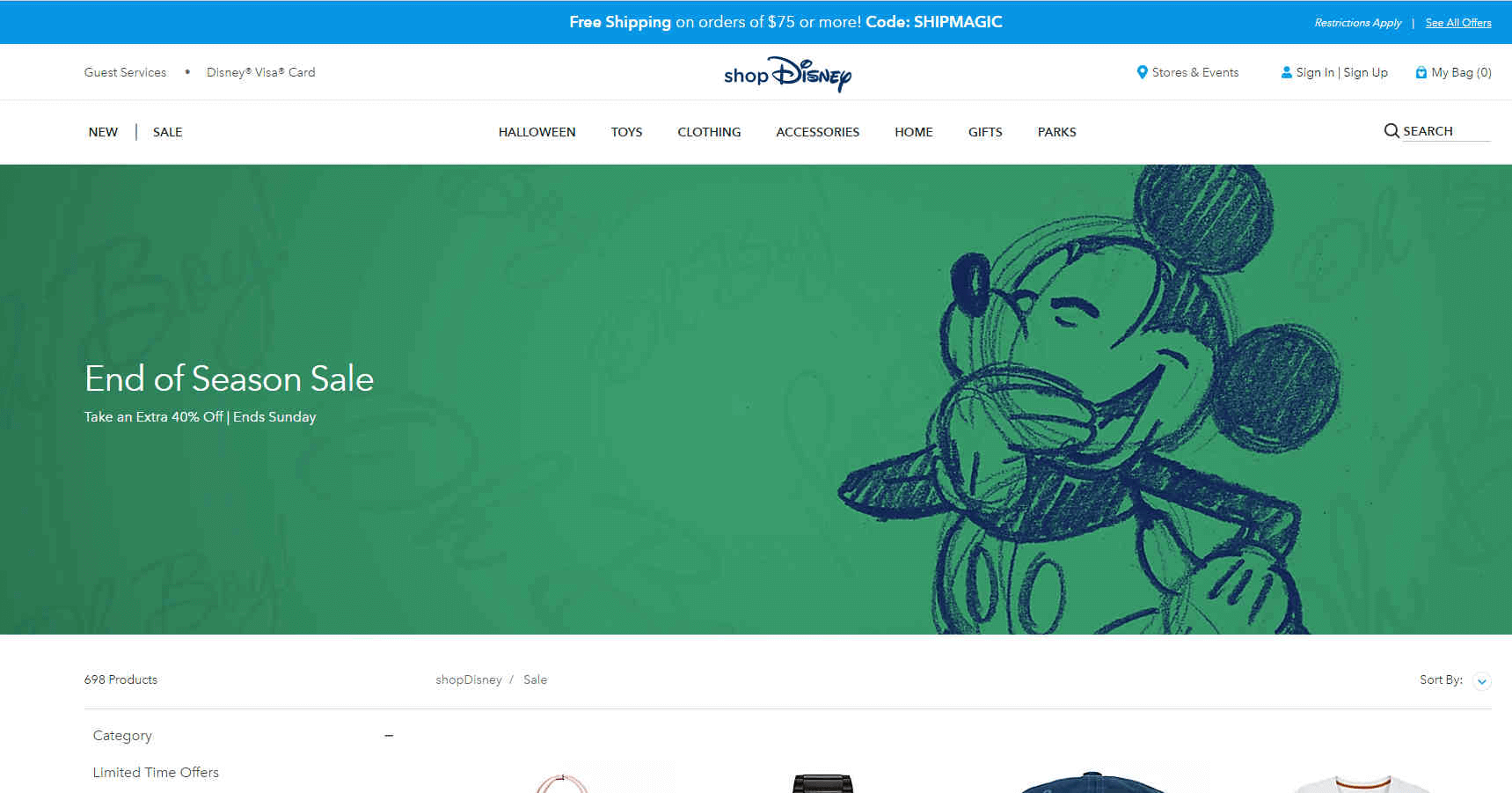This screenshot has height=793, width=1512.
Task: Click the Sale breadcrumb
Action: click(535, 679)
